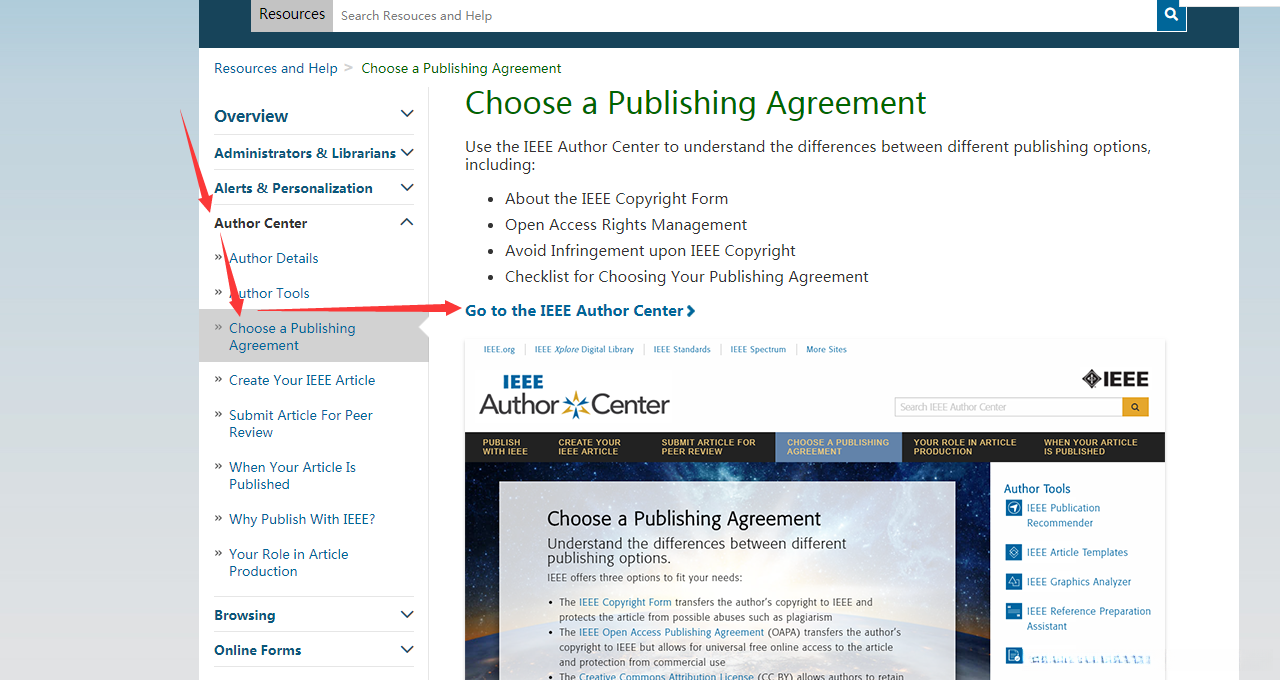Image resolution: width=1280 pixels, height=680 pixels.
Task: Open the IEEE Article Templates link
Action: (1077, 552)
